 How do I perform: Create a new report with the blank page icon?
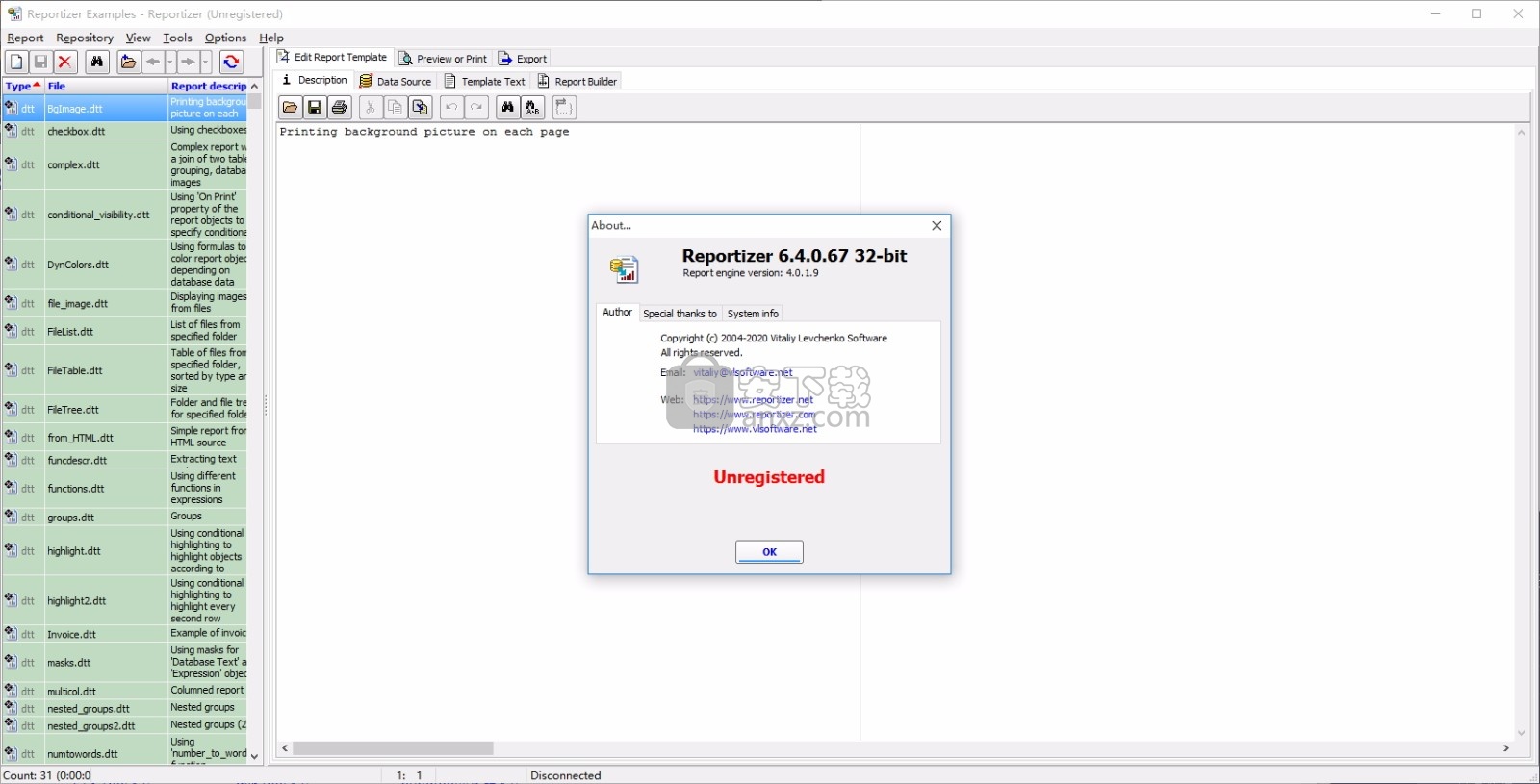pos(16,62)
